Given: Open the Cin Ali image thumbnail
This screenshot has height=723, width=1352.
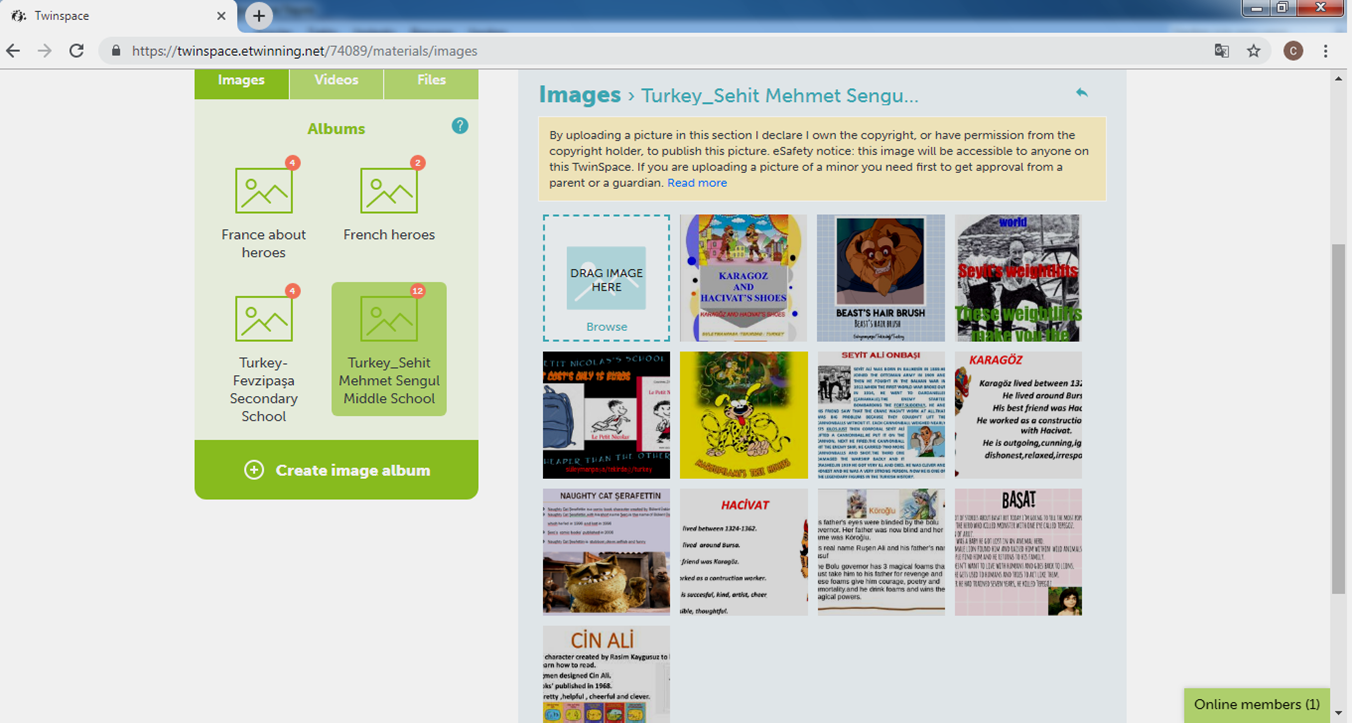Looking at the screenshot, I should [x=606, y=674].
